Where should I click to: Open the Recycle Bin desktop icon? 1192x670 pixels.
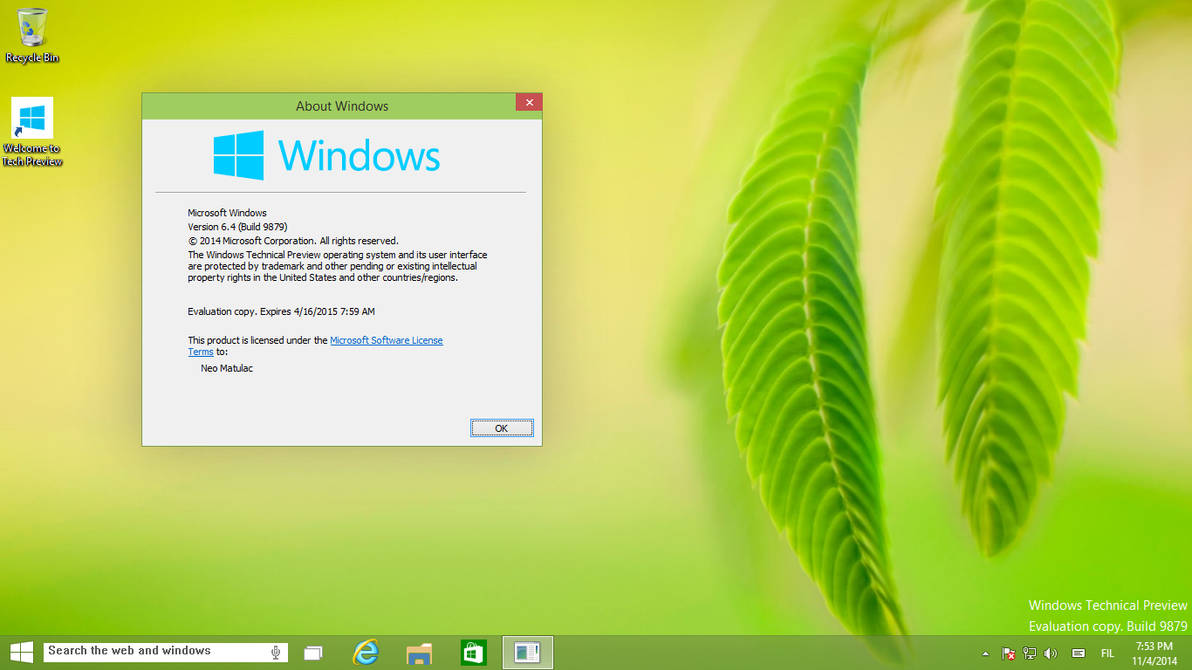[31, 36]
